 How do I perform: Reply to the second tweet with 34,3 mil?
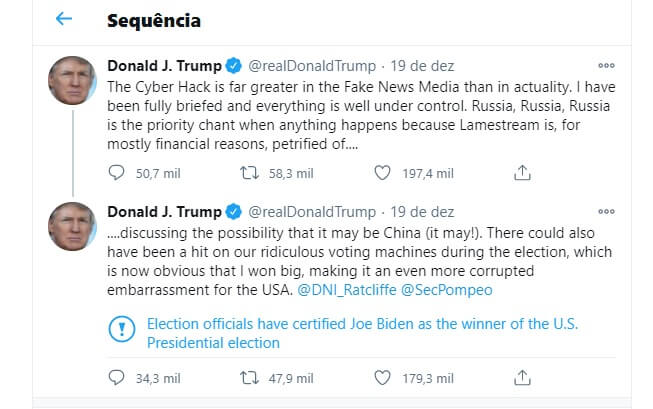coord(117,378)
